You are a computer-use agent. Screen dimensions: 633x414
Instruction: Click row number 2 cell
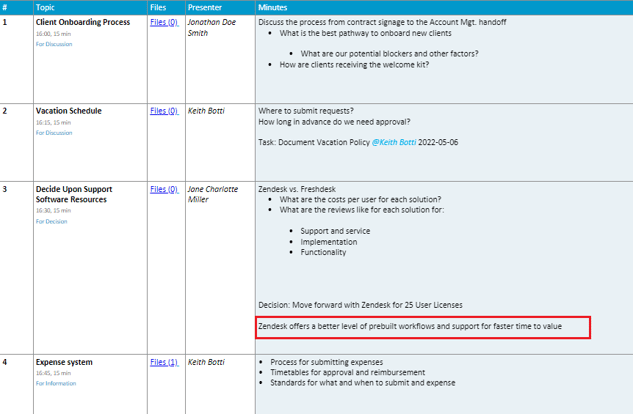[x=17, y=142]
